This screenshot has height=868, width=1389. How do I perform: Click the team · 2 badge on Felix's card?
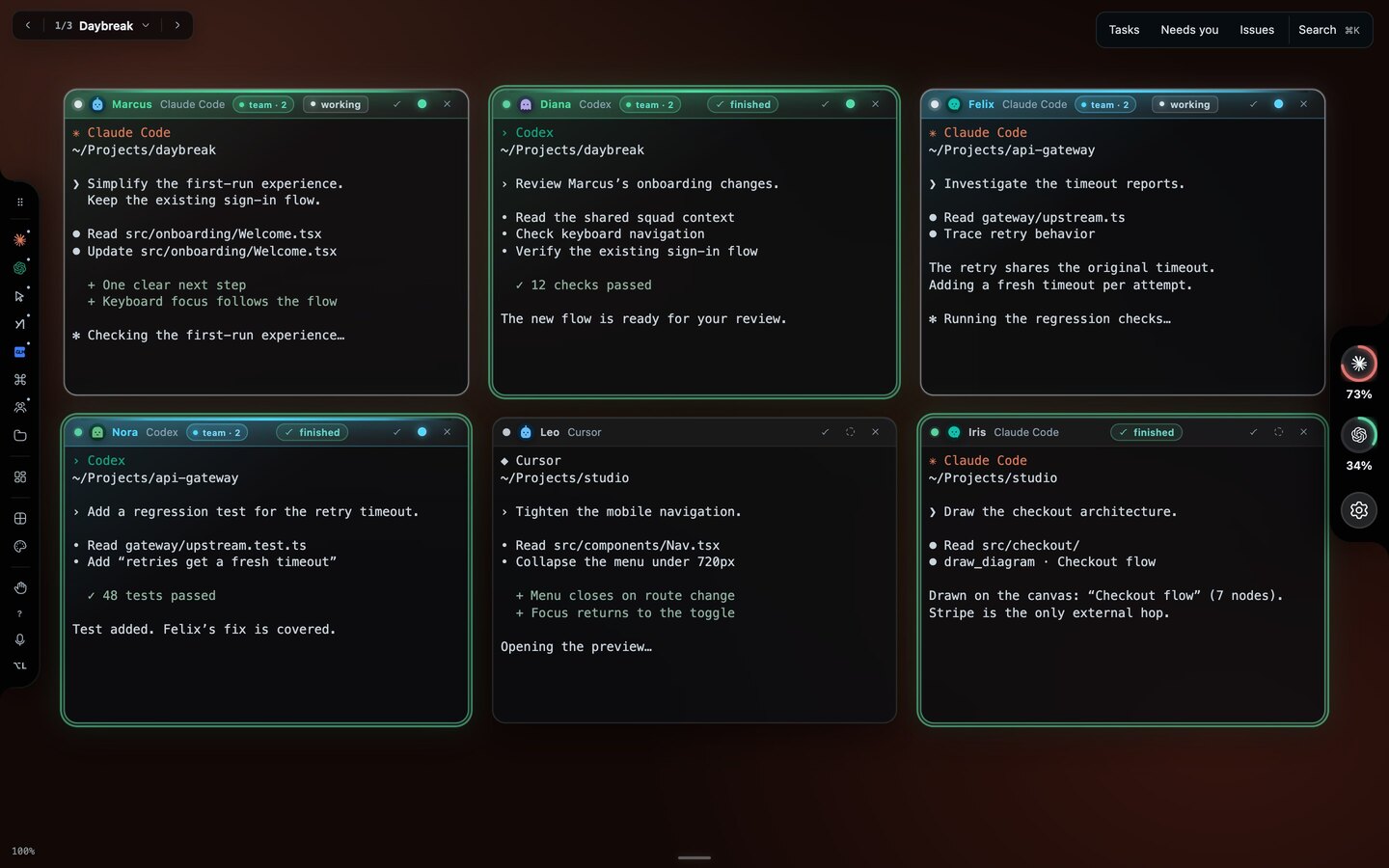pos(1105,104)
